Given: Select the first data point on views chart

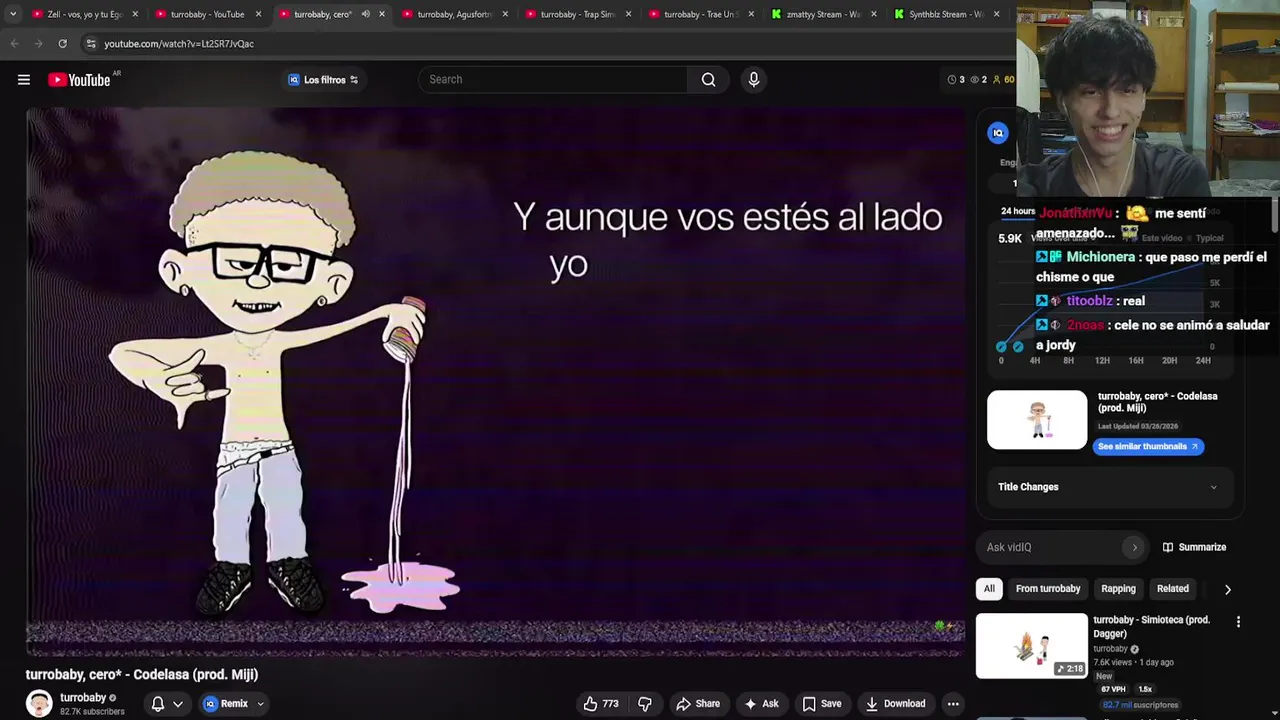Looking at the screenshot, I should click(x=1001, y=347).
